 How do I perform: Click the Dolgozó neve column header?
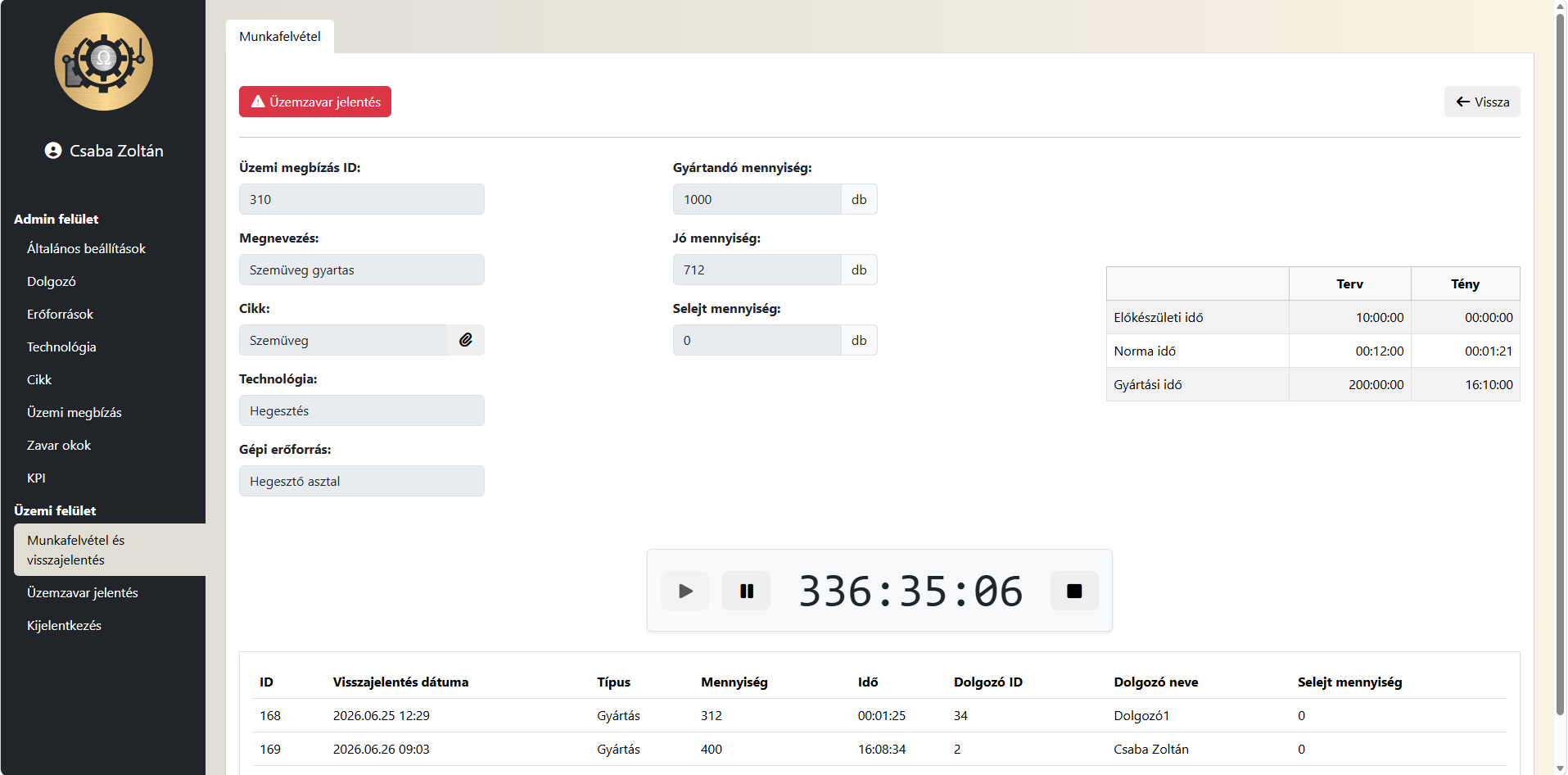tap(1156, 682)
